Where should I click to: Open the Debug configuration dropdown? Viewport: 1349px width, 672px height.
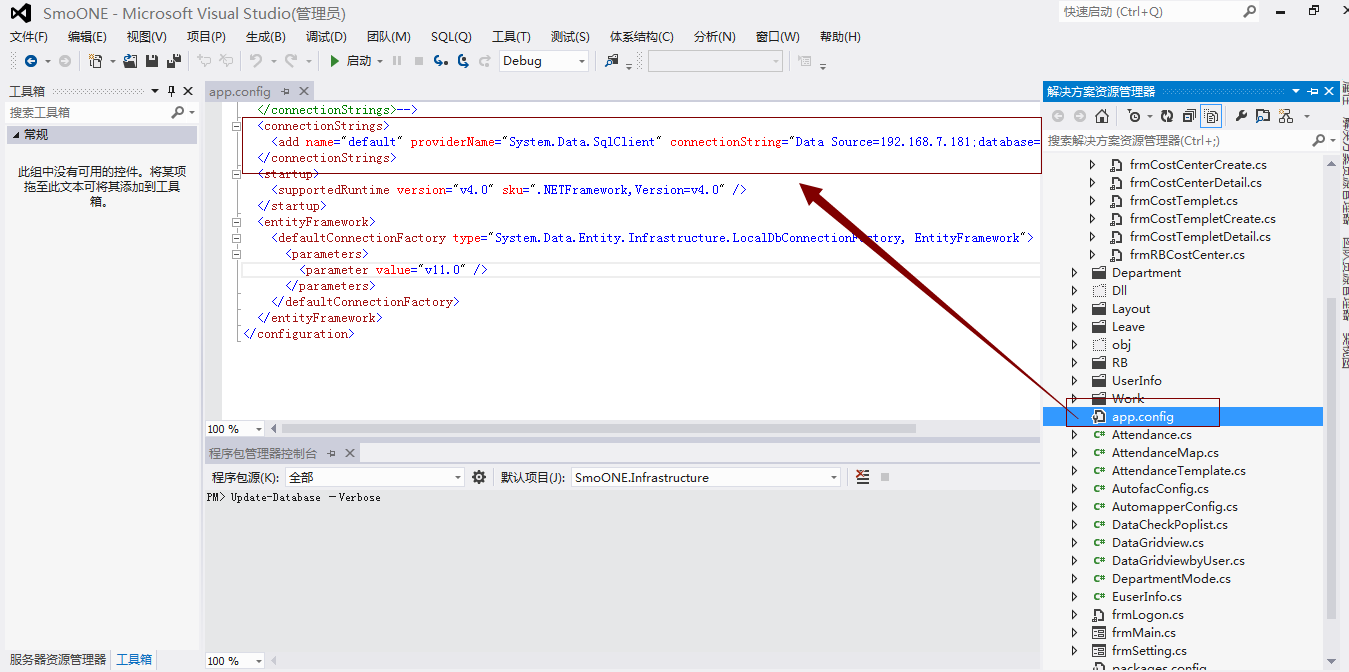pyautogui.click(x=544, y=61)
